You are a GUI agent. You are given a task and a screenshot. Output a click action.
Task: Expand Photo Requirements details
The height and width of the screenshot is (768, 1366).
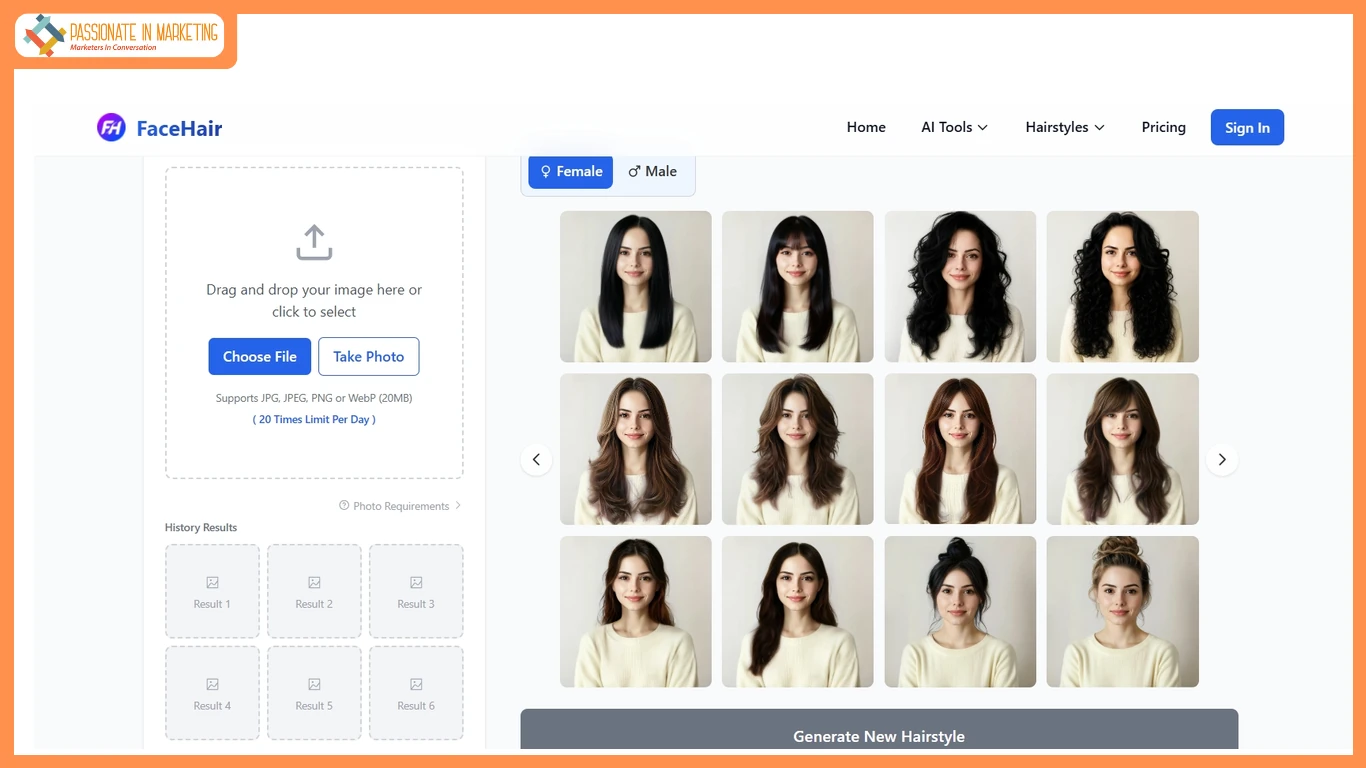(401, 506)
